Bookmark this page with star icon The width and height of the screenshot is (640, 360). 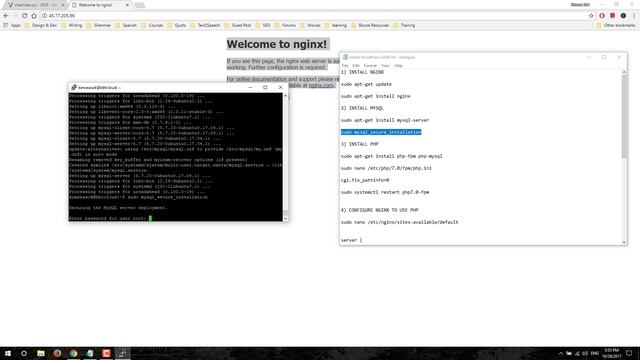click(x=591, y=16)
